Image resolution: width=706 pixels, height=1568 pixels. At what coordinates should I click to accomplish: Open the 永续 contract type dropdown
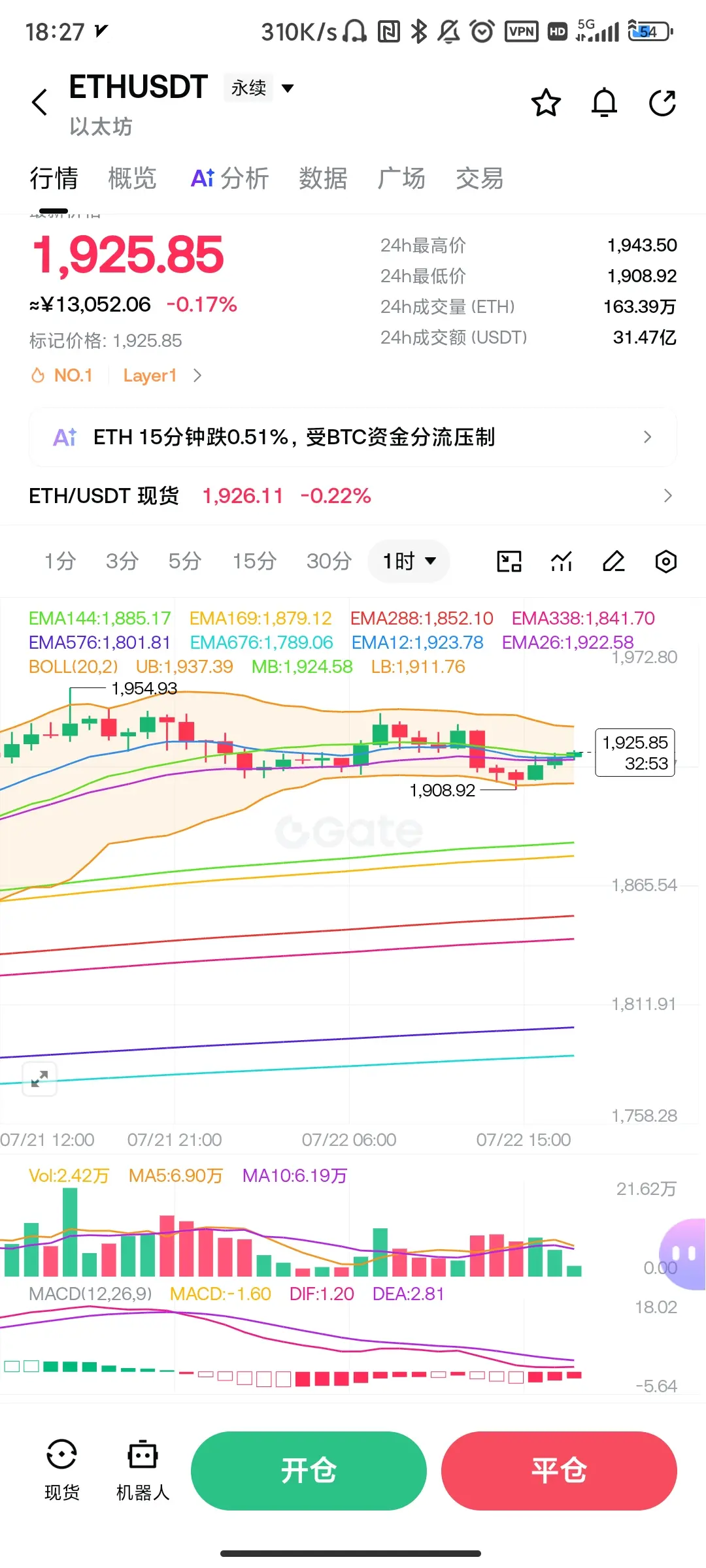[x=261, y=88]
